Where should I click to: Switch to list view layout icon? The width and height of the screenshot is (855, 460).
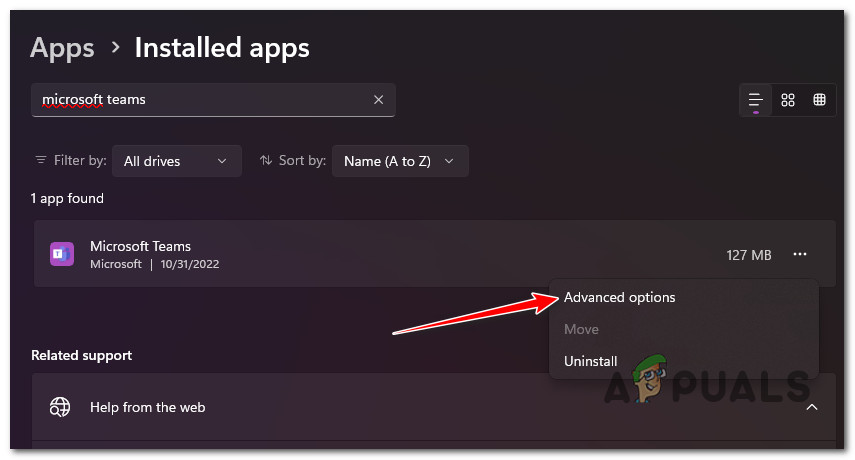tap(755, 100)
